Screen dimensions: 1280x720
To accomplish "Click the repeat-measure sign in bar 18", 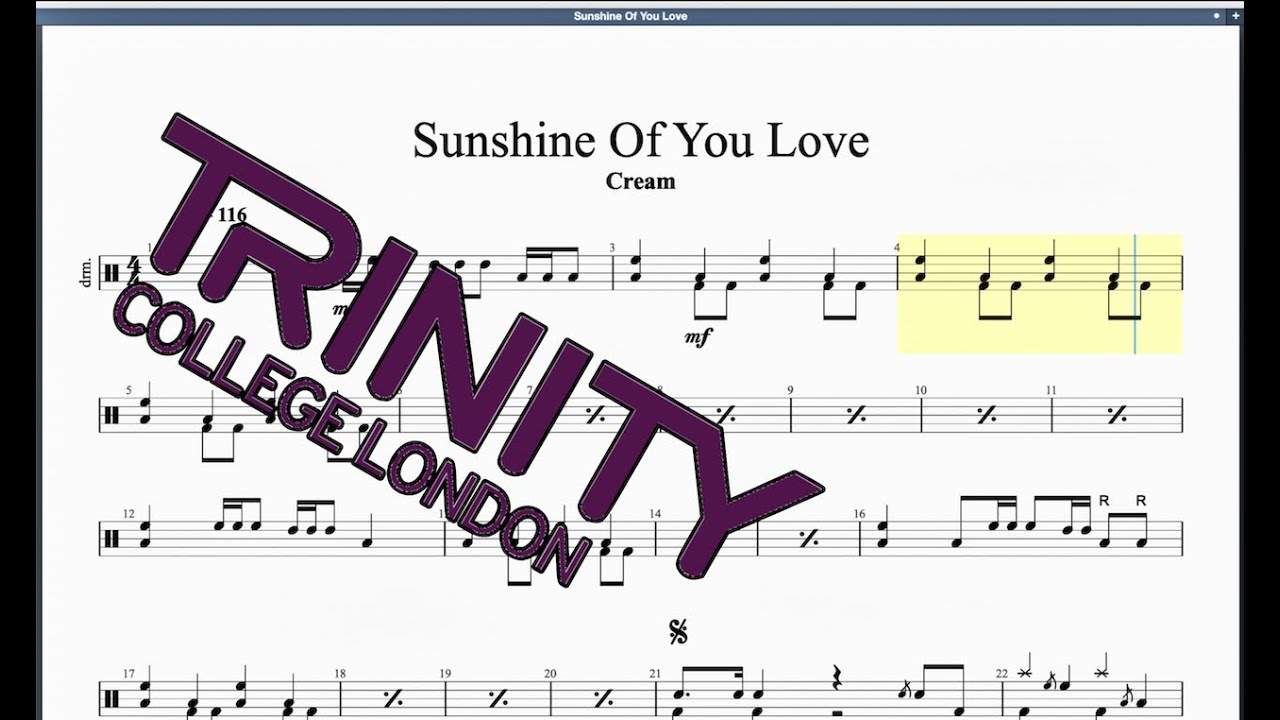I will [x=393, y=698].
